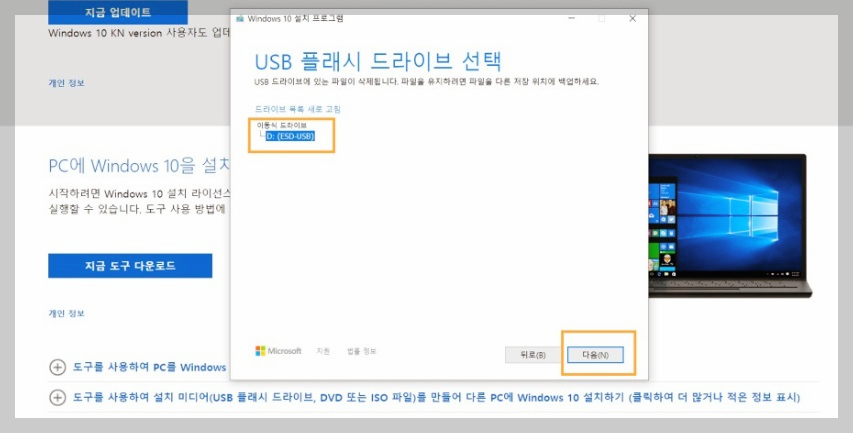This screenshot has height=433, width=853.
Task: Click the 다음(N) next button
Action: (x=595, y=355)
